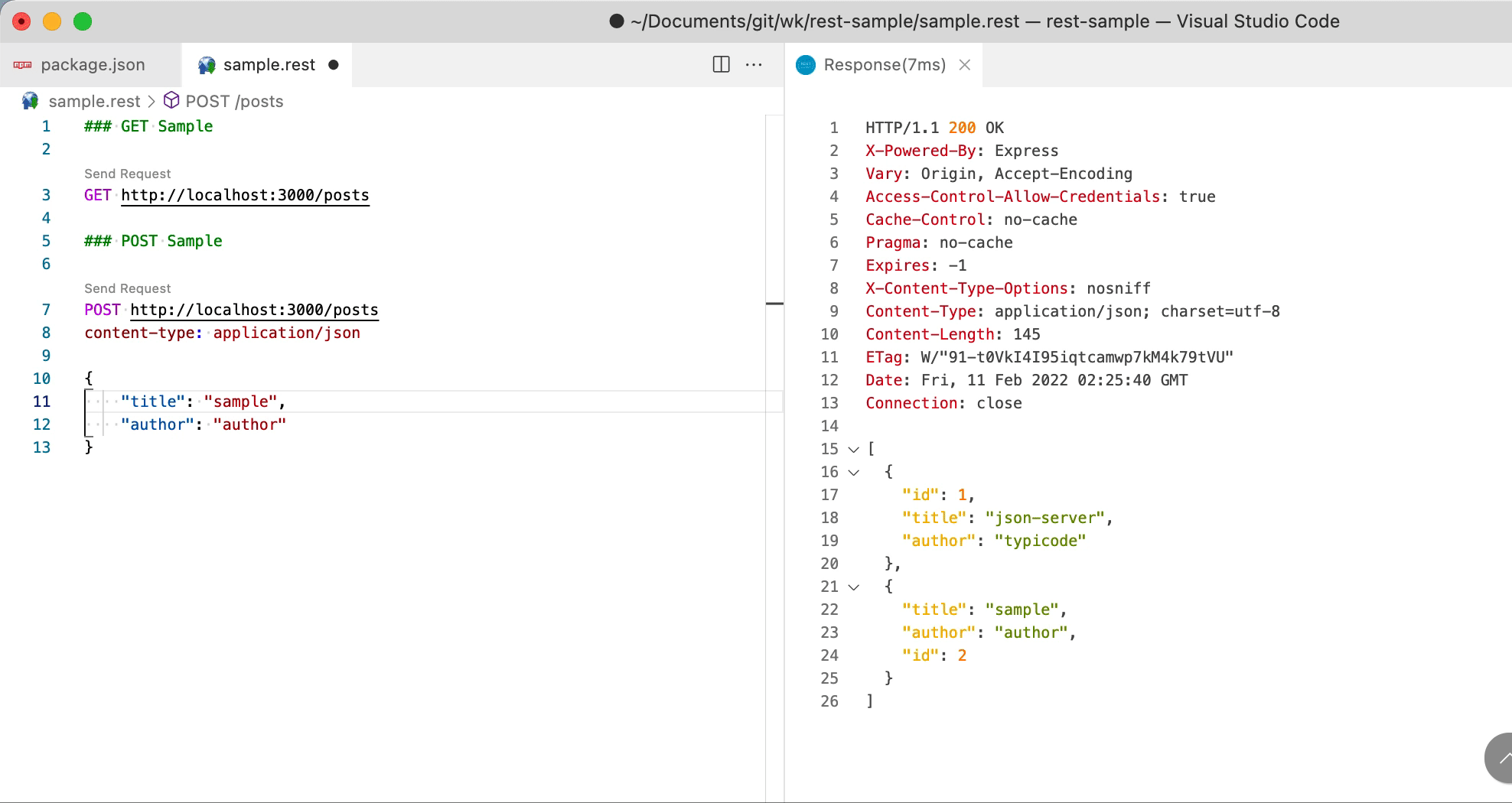Viewport: 1512px width, 803px height.
Task: Close the Response(7ms) tab
Action: pos(965,65)
